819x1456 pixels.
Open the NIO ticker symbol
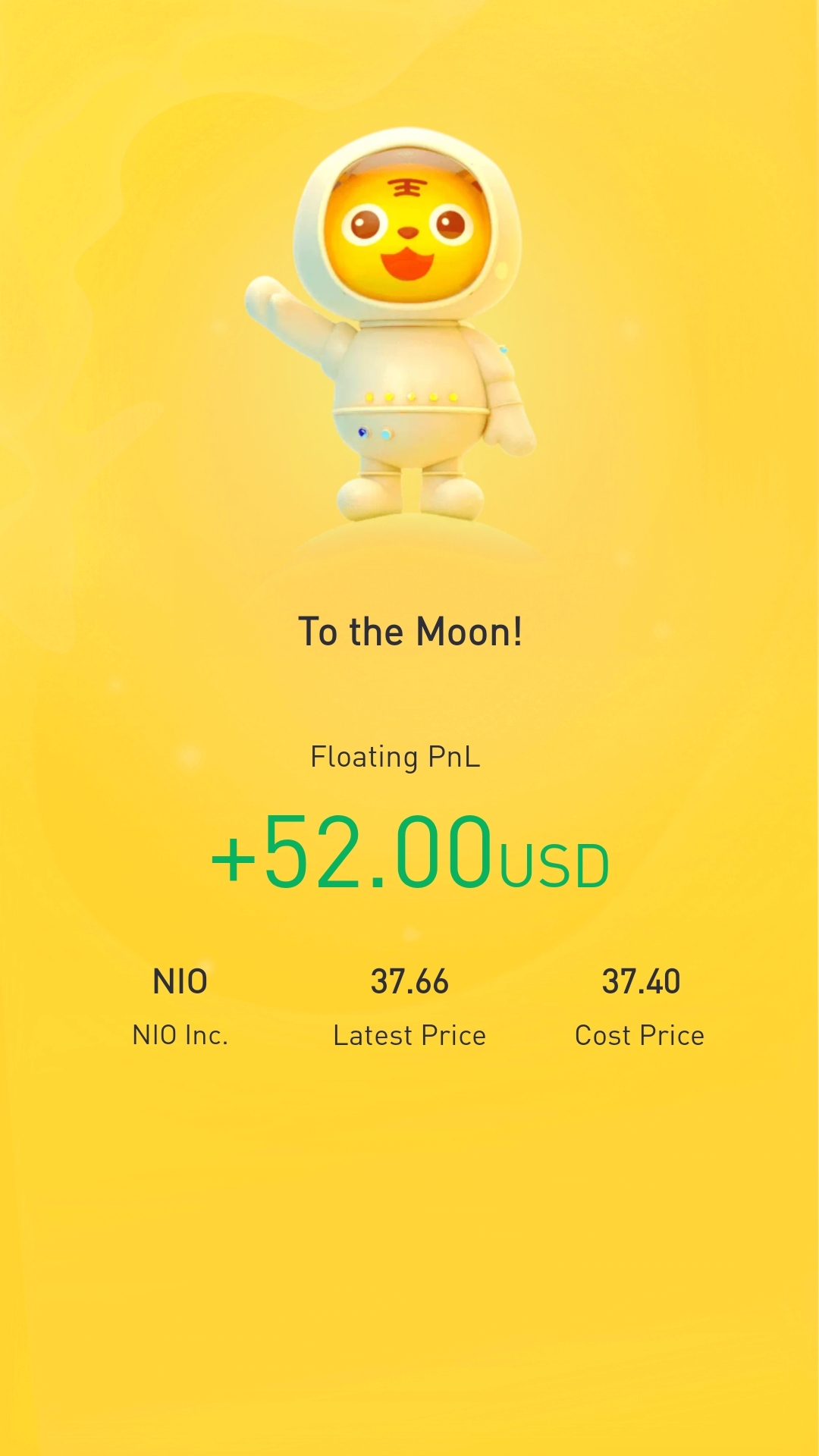click(x=180, y=982)
